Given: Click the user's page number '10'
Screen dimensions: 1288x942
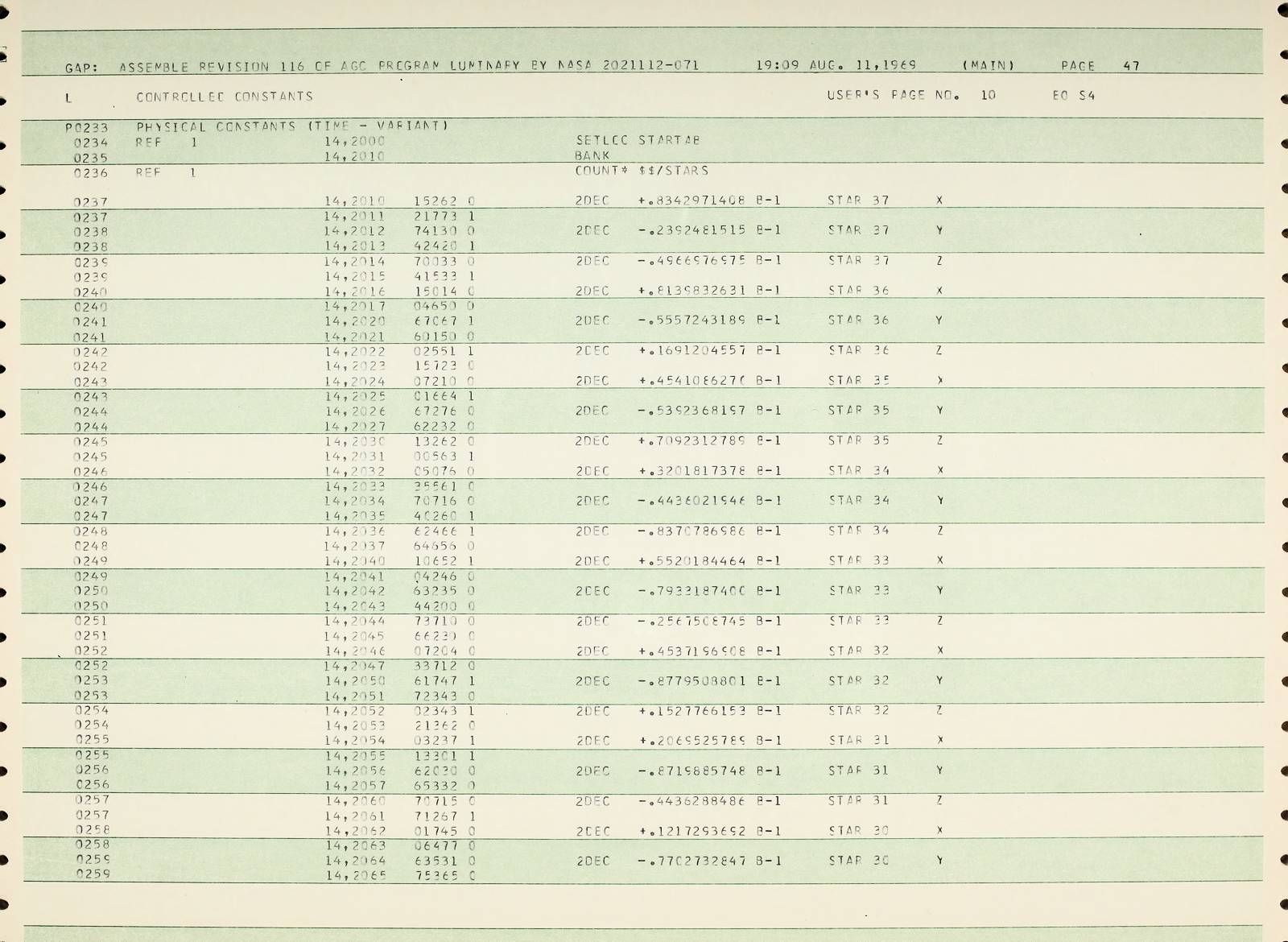Looking at the screenshot, I should pyautogui.click(x=989, y=95).
